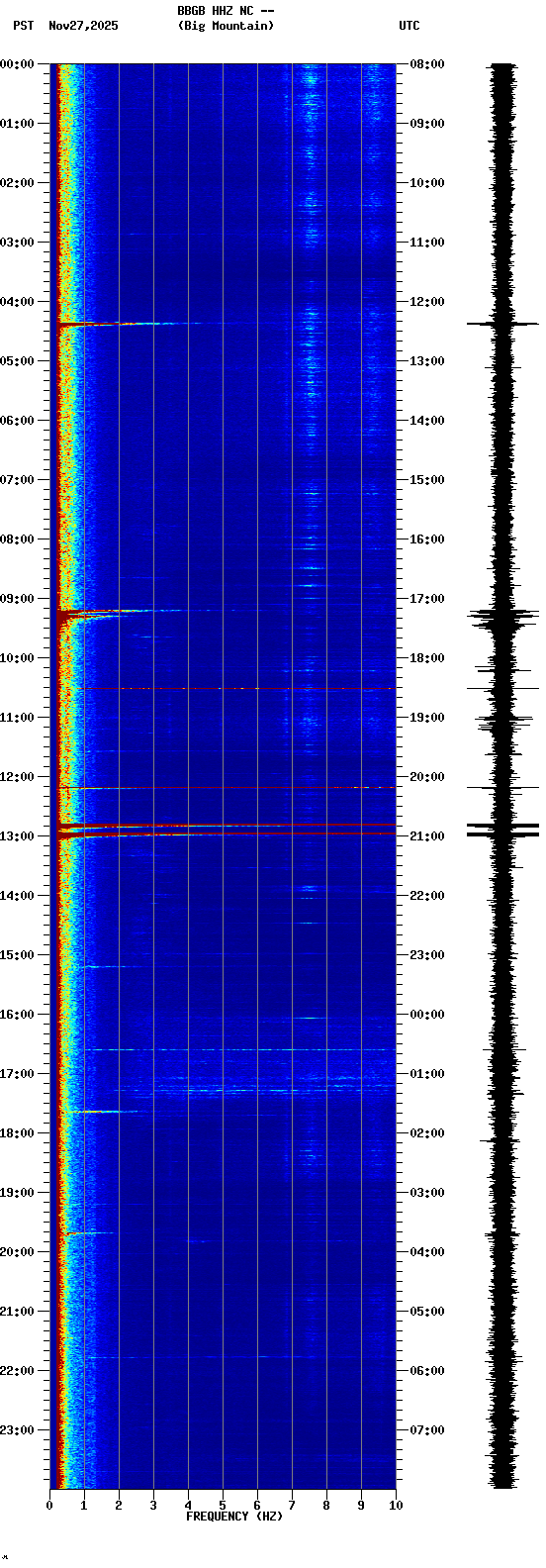
Task: Click the frequency axis '0' tick label
Action: (49, 1506)
